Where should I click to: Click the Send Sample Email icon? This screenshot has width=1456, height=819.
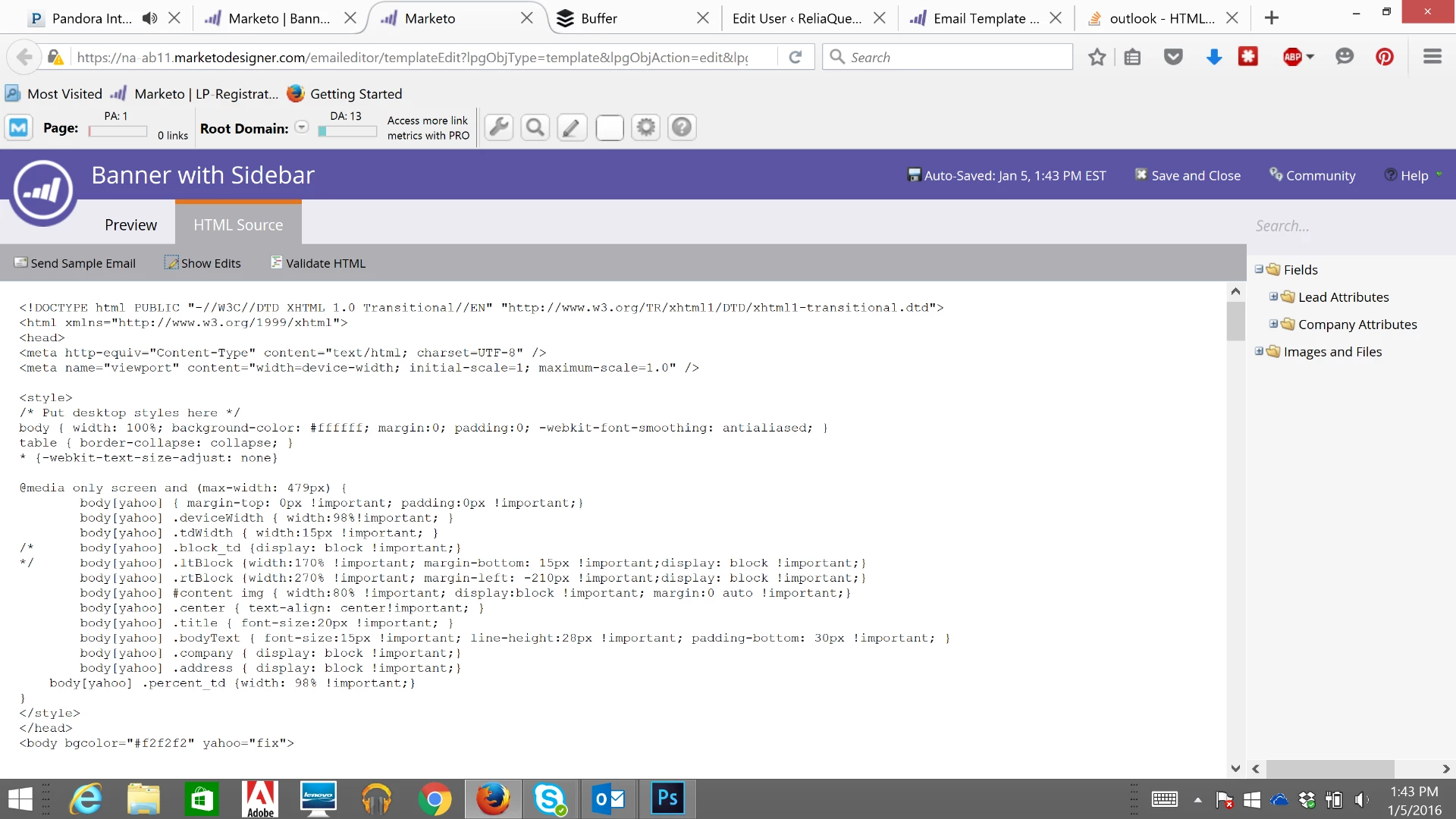[x=20, y=262]
